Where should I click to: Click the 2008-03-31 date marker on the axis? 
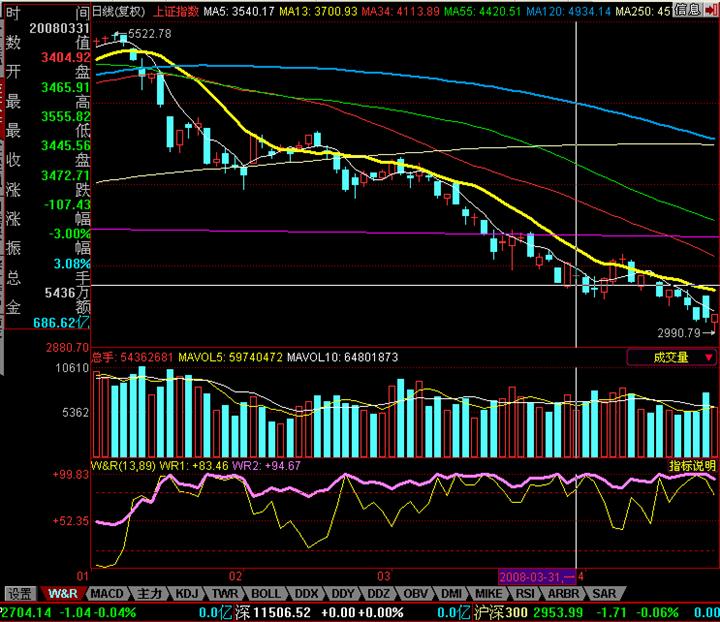click(x=537, y=577)
